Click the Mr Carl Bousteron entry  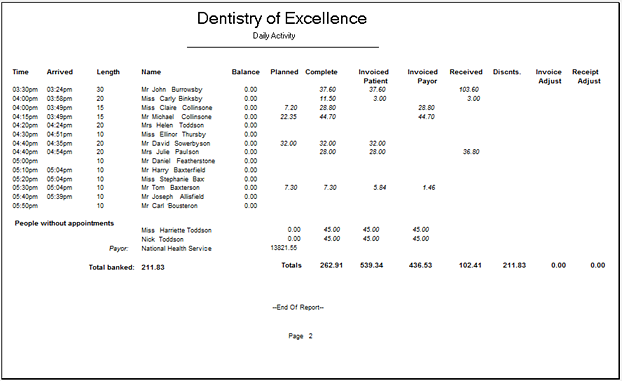click(169, 206)
